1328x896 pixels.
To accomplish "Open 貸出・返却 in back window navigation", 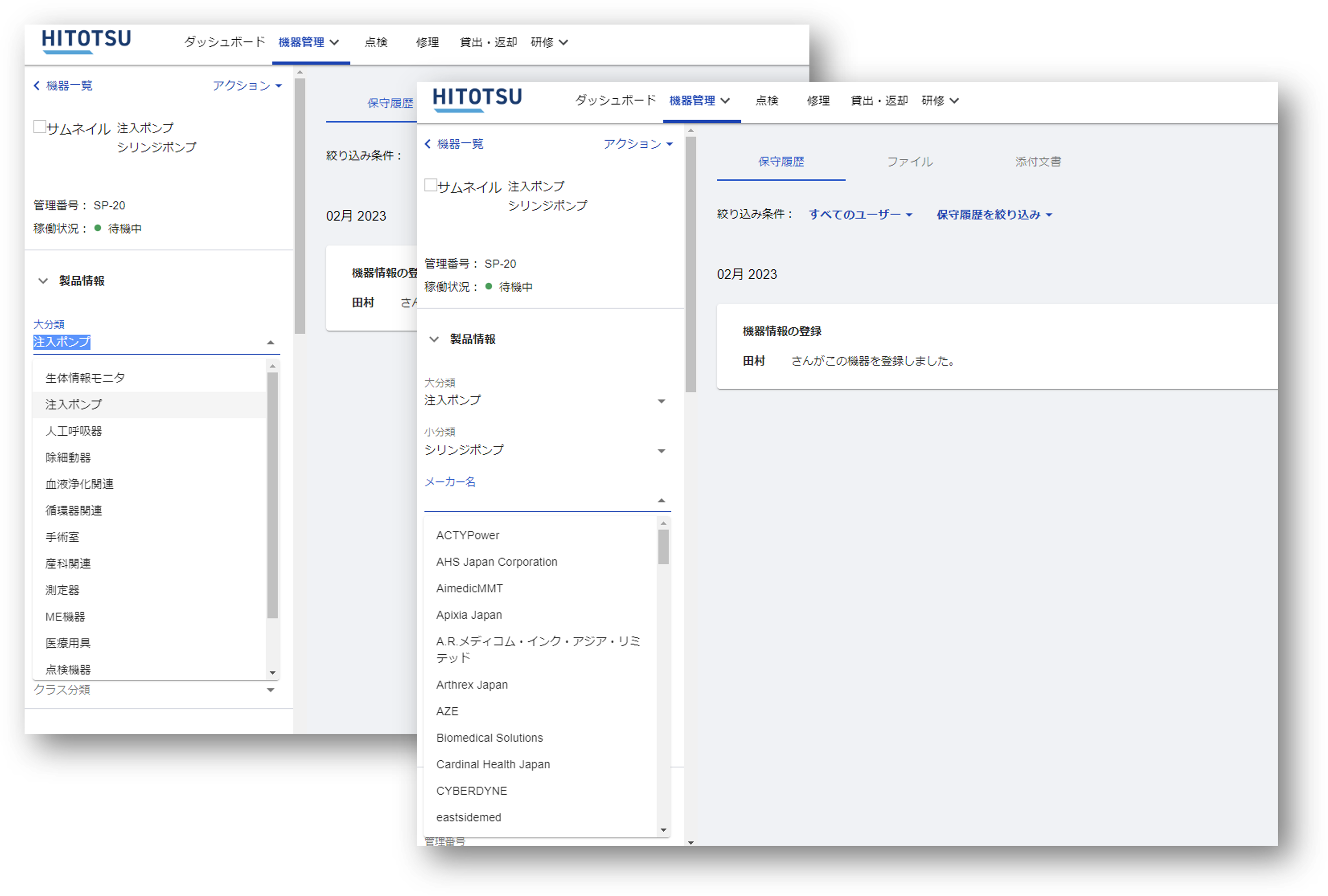I will pos(489,42).
